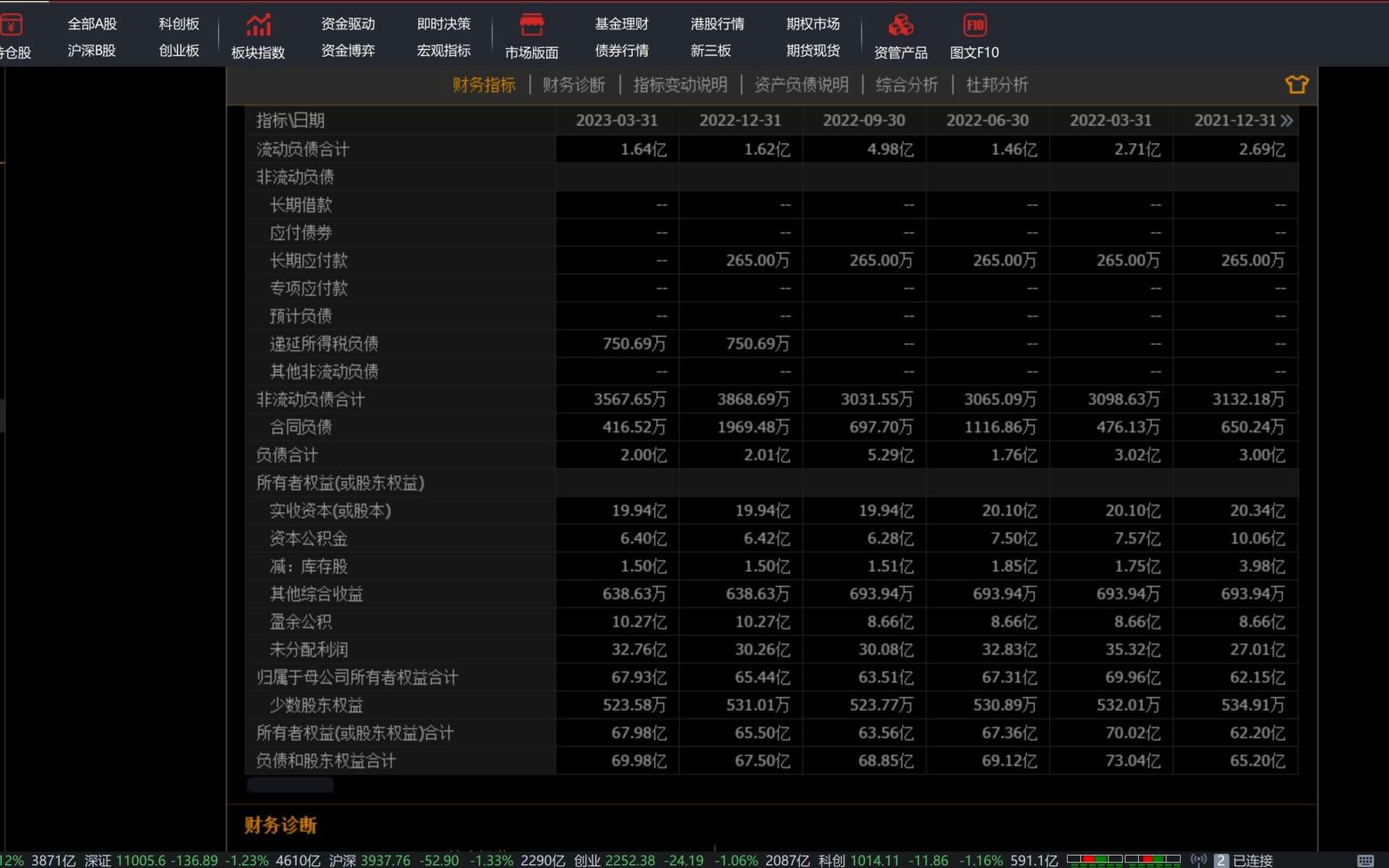Open 资金驱动 menu item

click(x=348, y=24)
